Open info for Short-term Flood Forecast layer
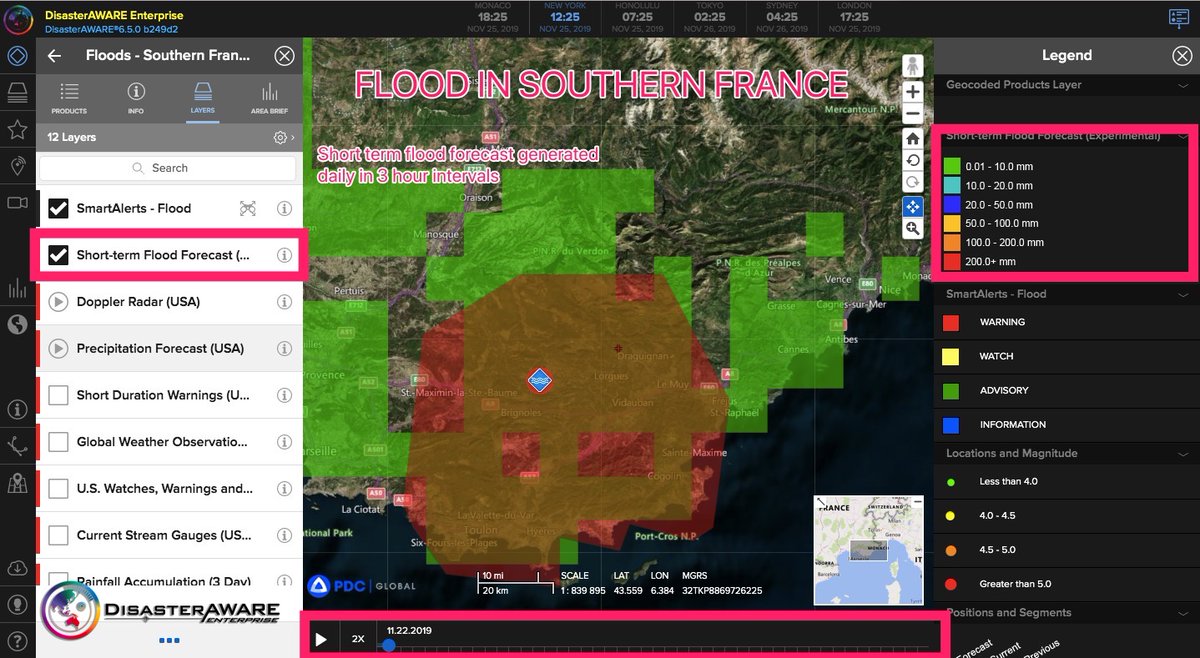Viewport: 1200px width, 658px height. 284,255
